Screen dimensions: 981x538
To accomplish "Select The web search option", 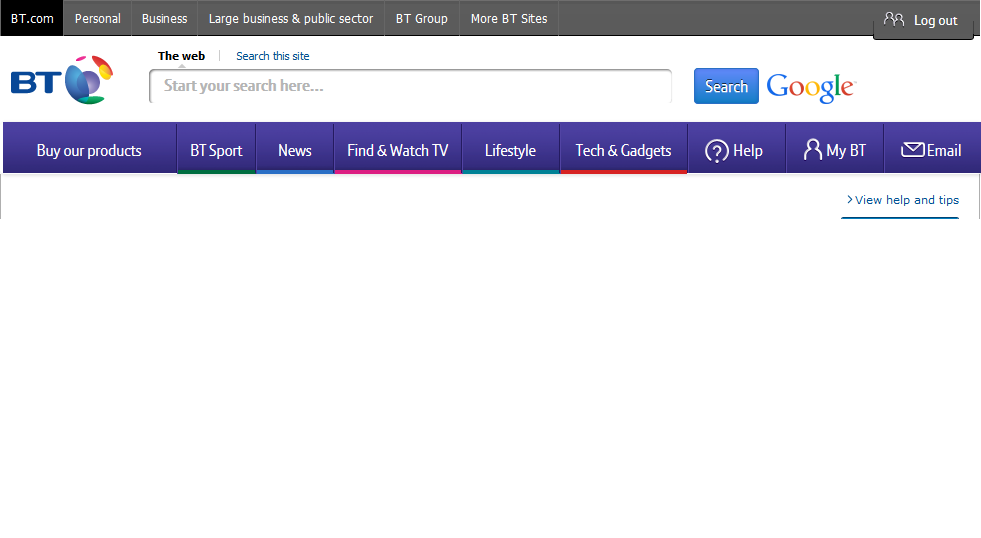I will pos(181,56).
